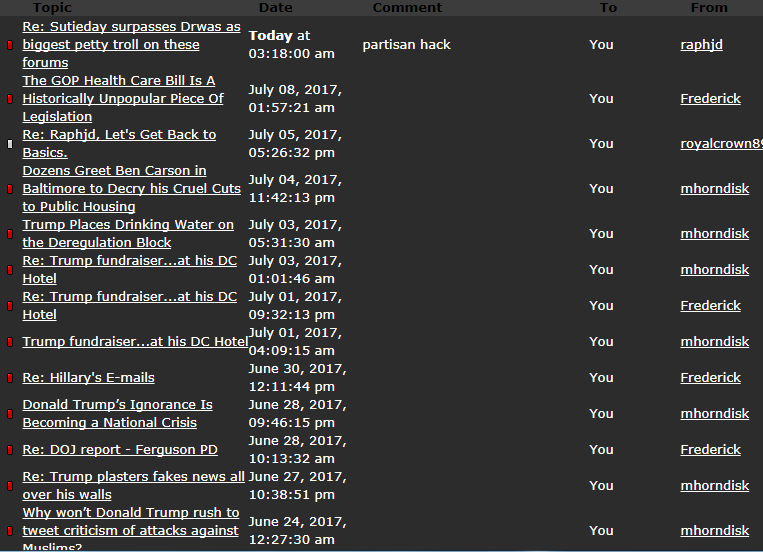Open mhorndisk's profile on Ben Carson row

coord(714,188)
